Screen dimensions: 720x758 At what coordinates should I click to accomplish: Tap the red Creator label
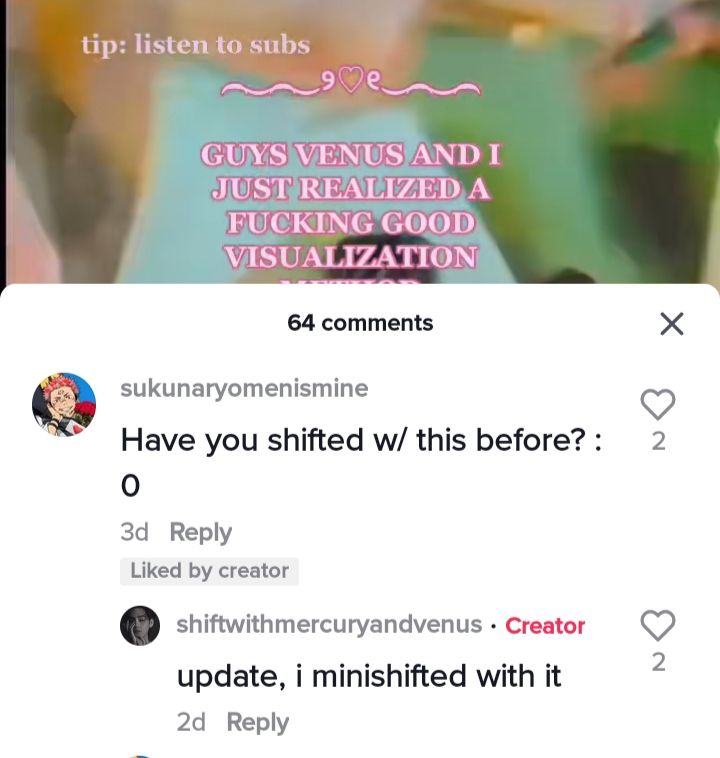(545, 626)
